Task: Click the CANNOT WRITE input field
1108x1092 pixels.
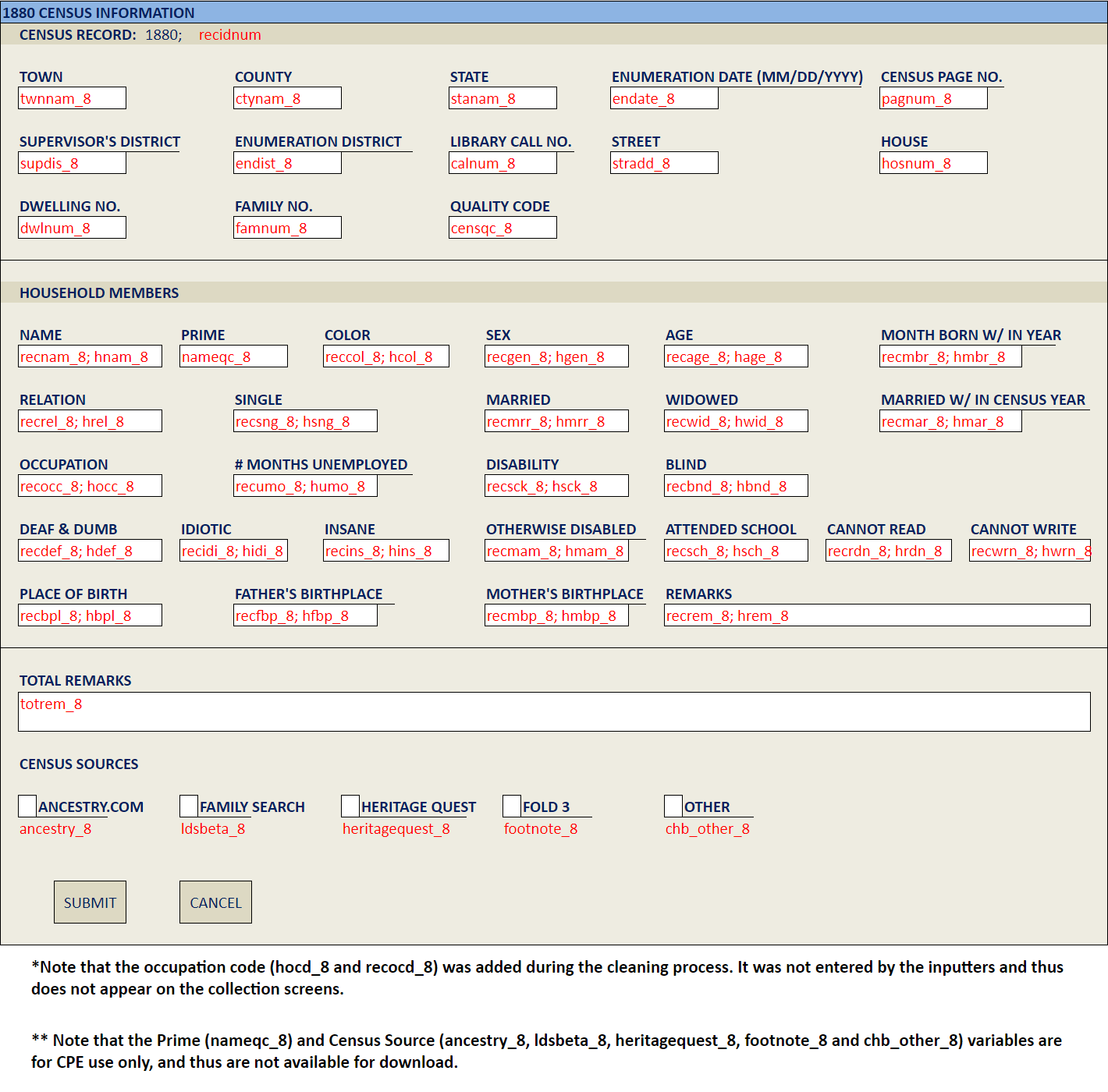Action: point(1029,551)
